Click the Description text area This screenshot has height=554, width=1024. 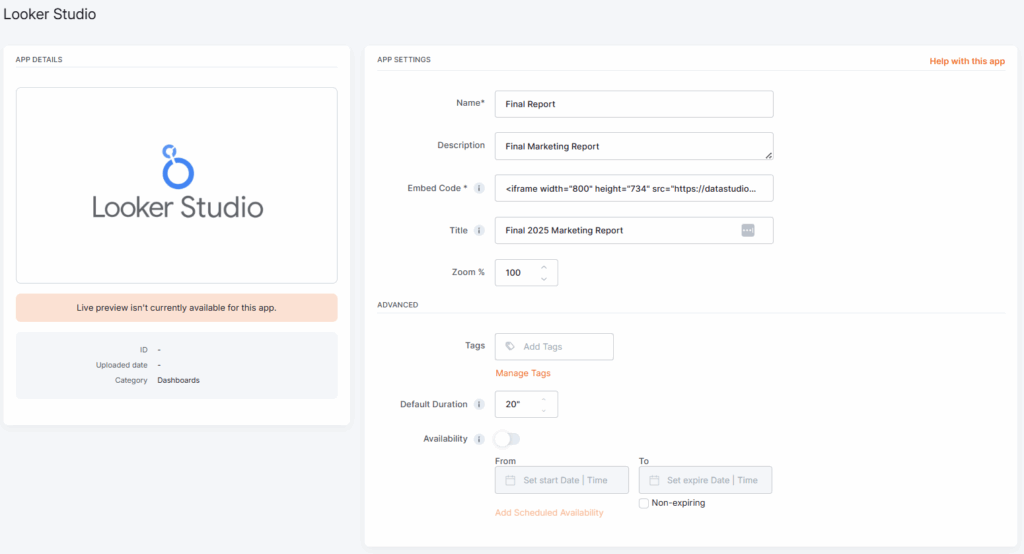[634, 146]
